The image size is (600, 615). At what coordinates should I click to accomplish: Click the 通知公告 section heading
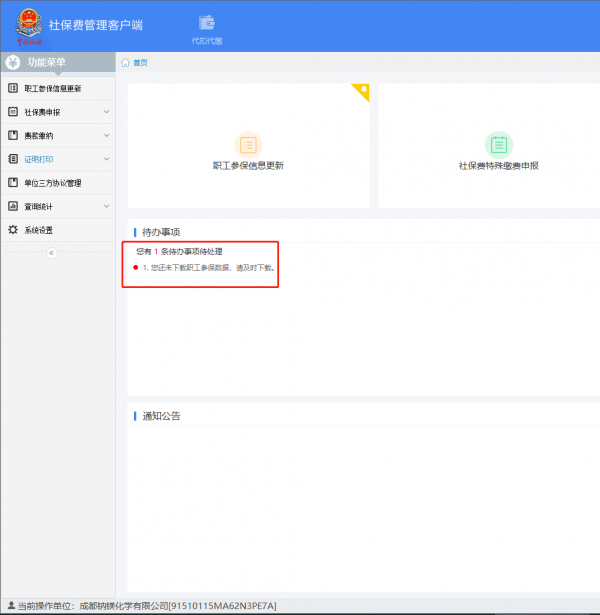[x=161, y=415]
